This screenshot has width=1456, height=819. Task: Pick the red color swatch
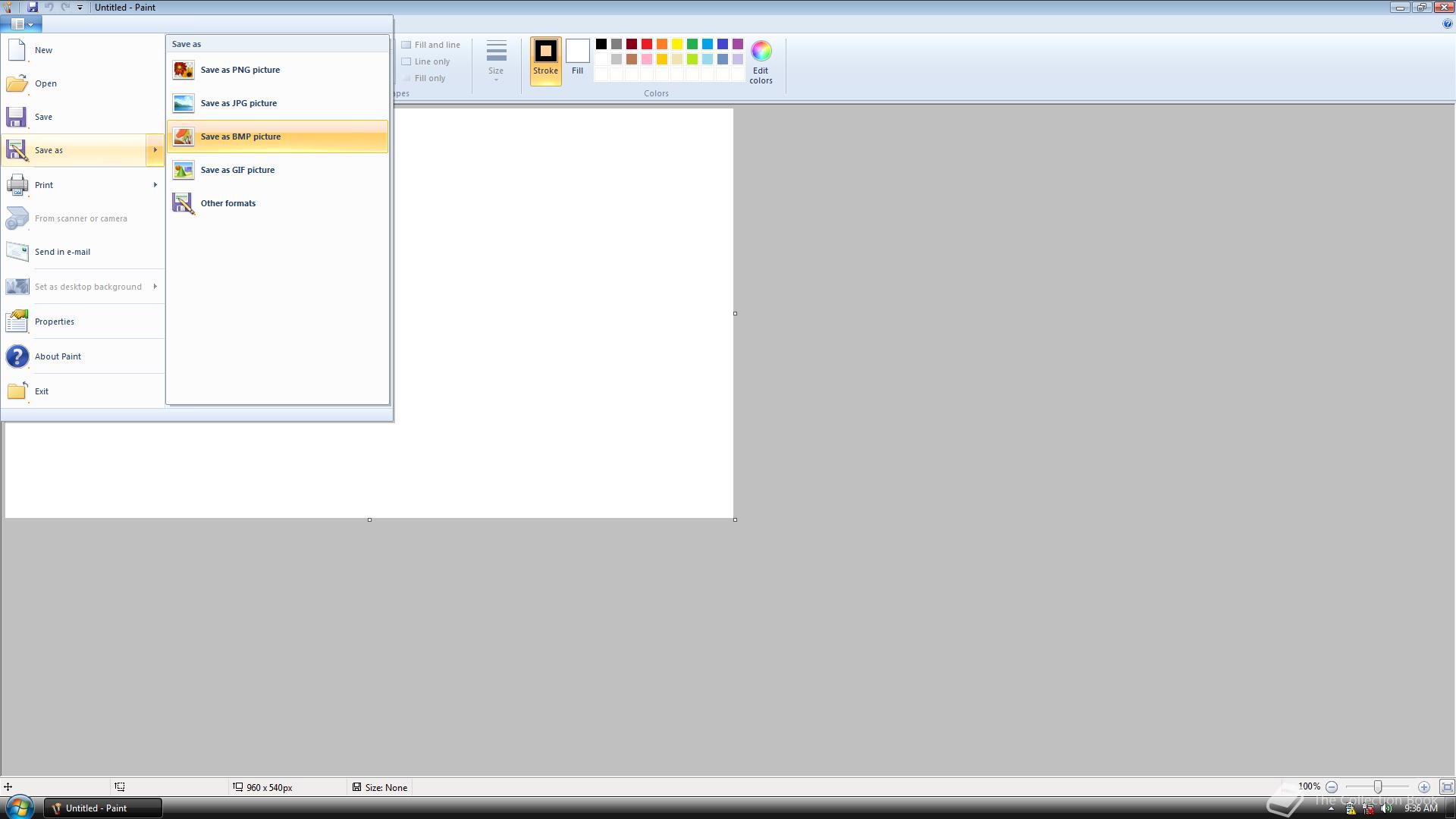coord(647,44)
